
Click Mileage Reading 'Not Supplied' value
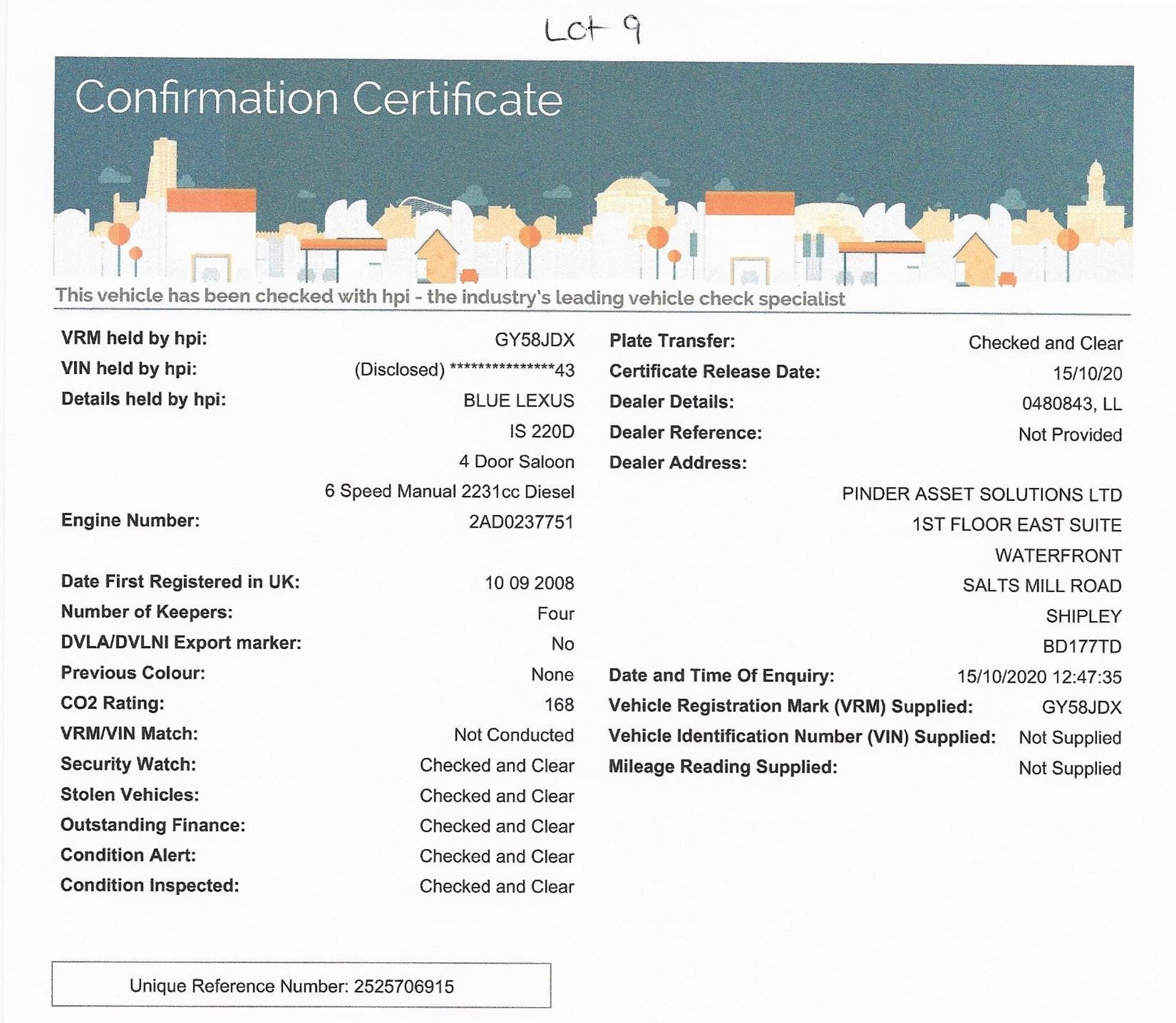[1070, 768]
